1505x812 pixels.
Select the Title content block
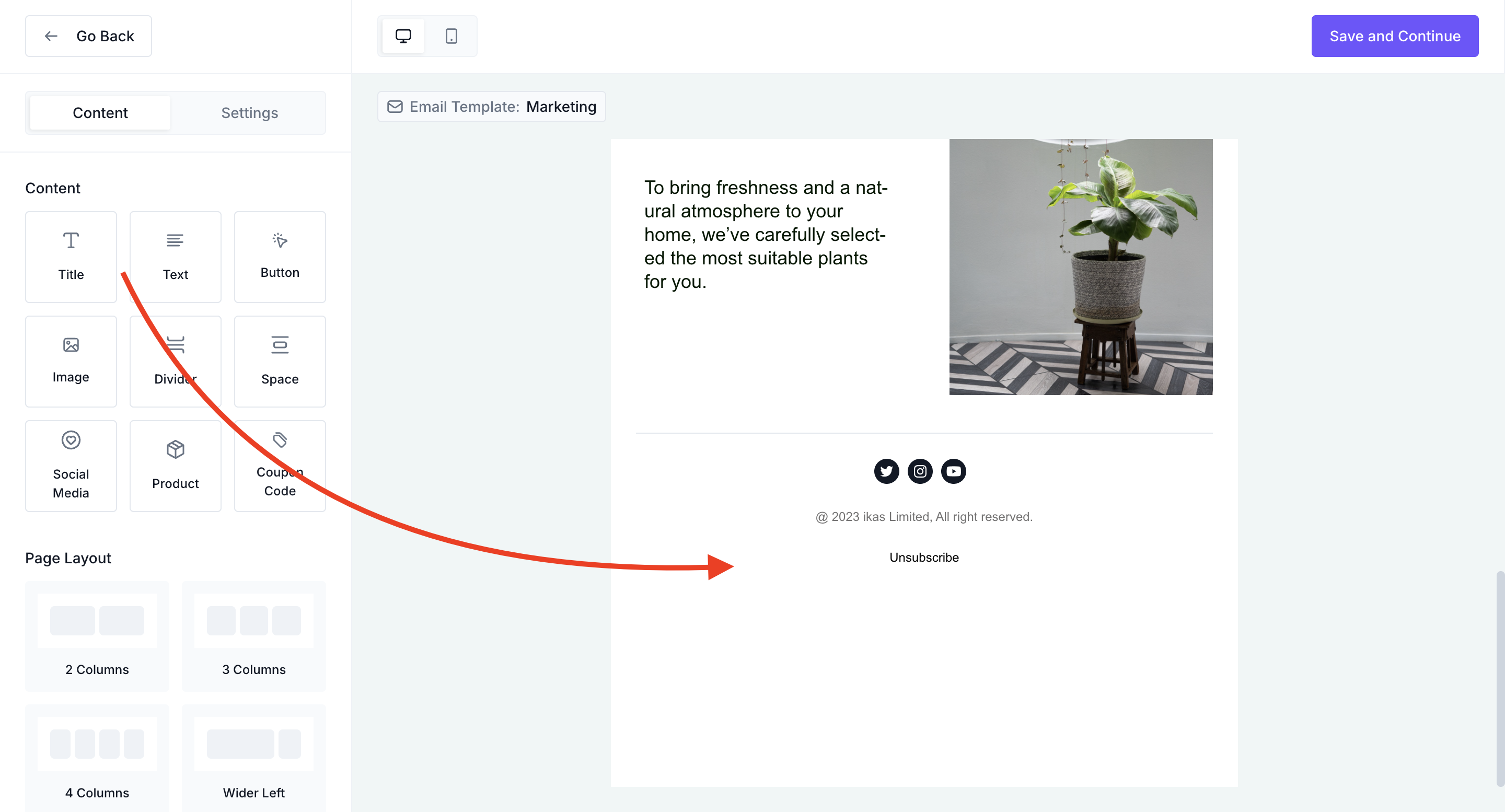(71, 257)
